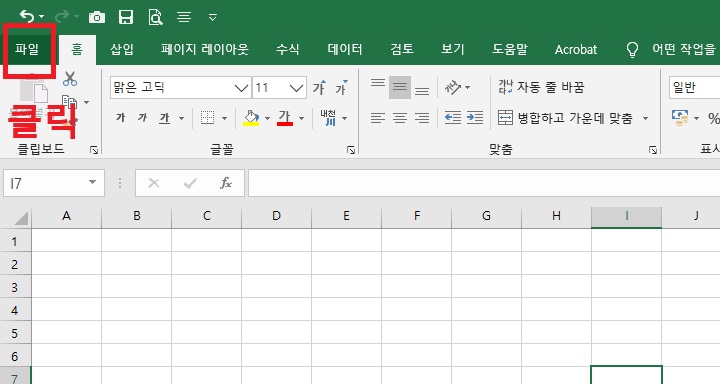Click the Undo arrow in quick access toolbar
720x384 pixels.
coord(27,17)
